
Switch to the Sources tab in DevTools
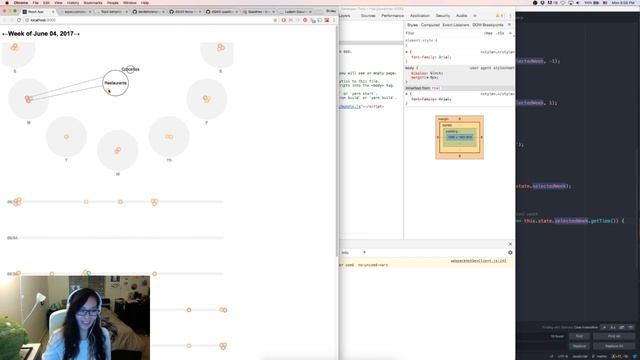(x=368, y=16)
